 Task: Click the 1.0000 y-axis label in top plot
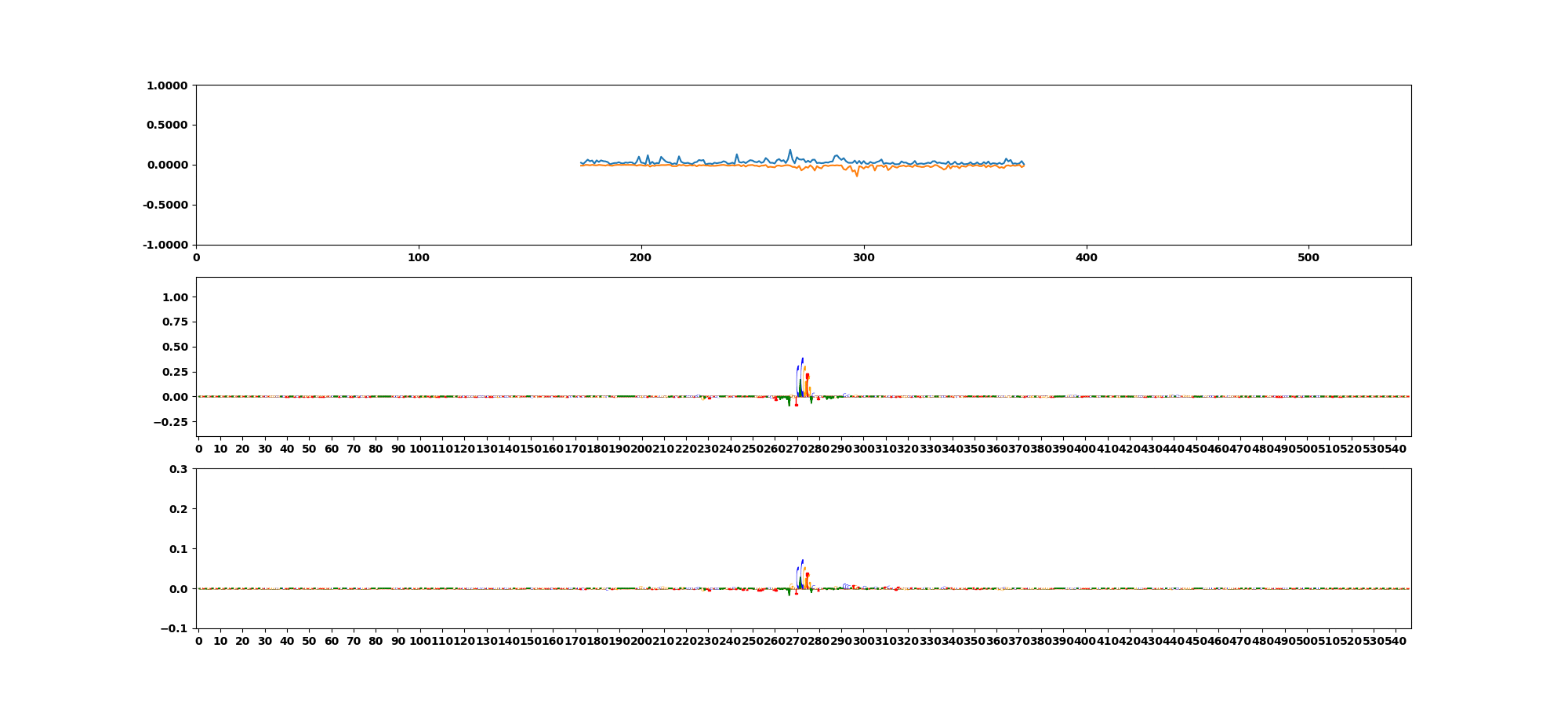point(167,86)
